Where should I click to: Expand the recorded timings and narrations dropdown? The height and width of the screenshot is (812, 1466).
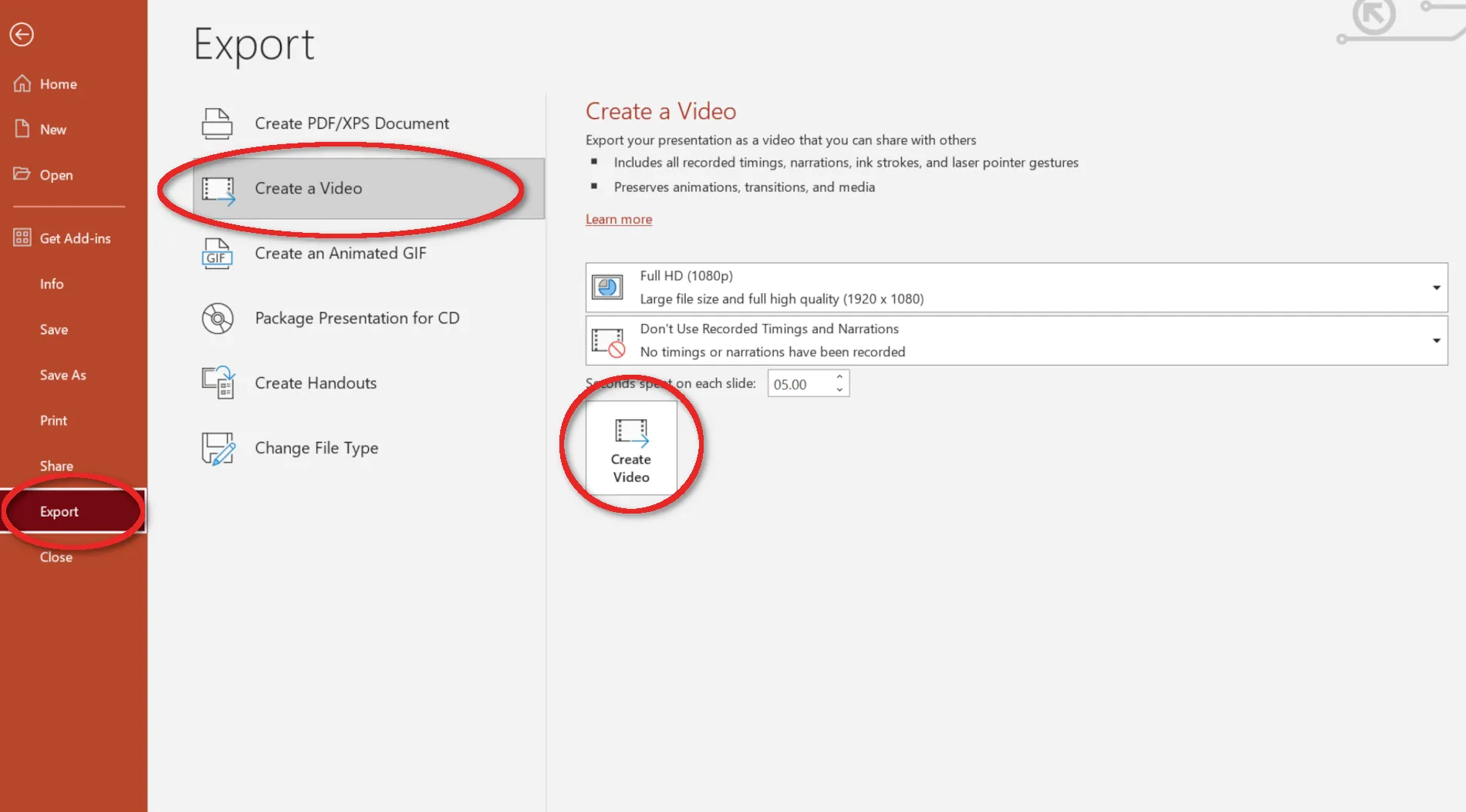[1436, 340]
